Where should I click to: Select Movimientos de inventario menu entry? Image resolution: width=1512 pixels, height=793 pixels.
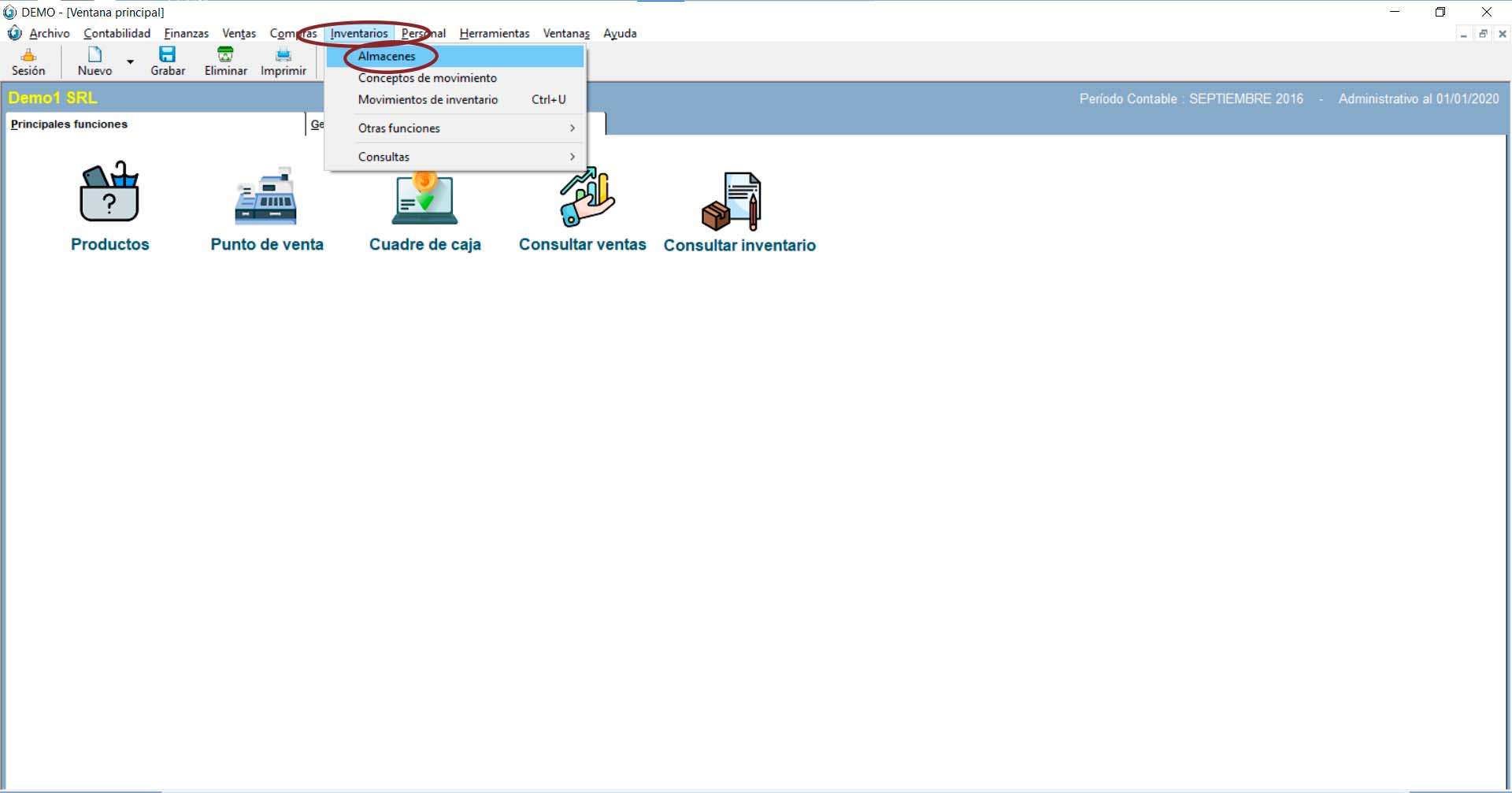click(x=428, y=100)
